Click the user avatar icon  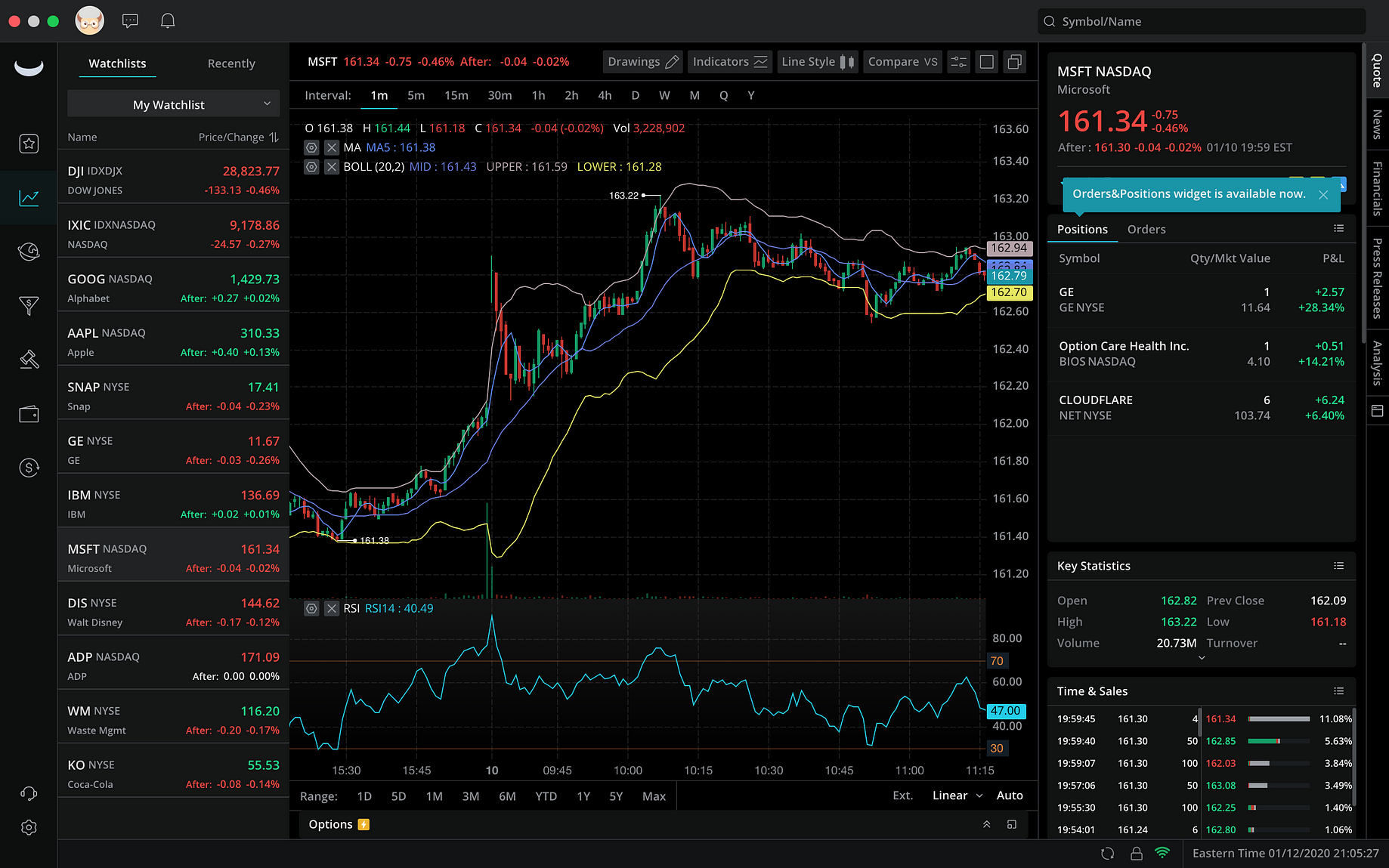coord(89,20)
